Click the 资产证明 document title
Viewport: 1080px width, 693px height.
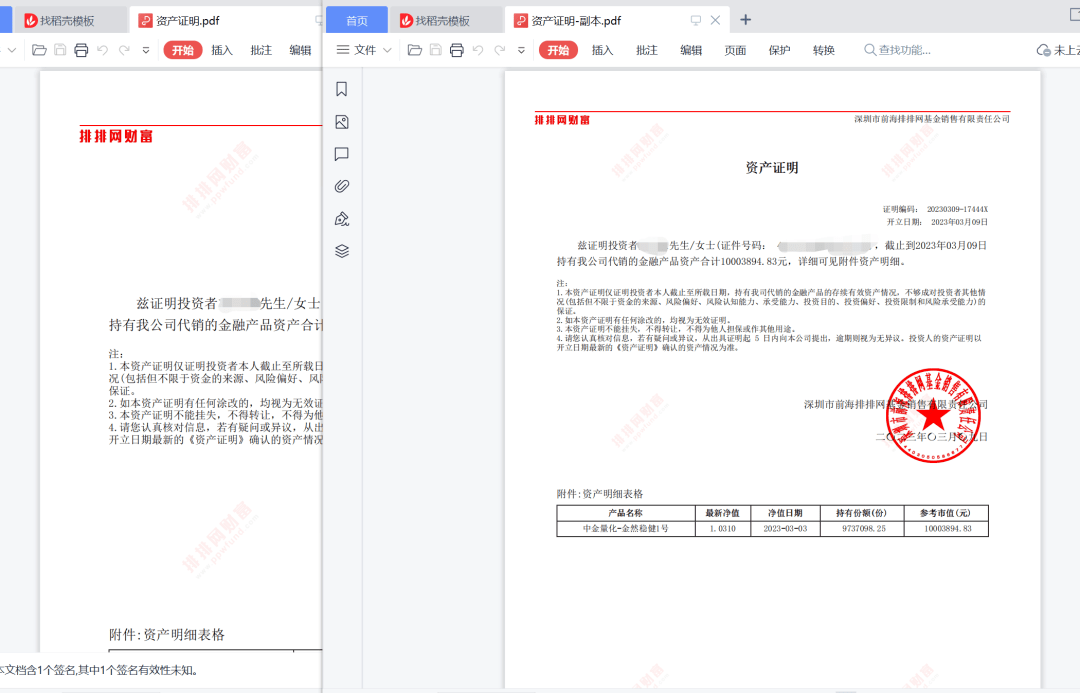(771, 167)
